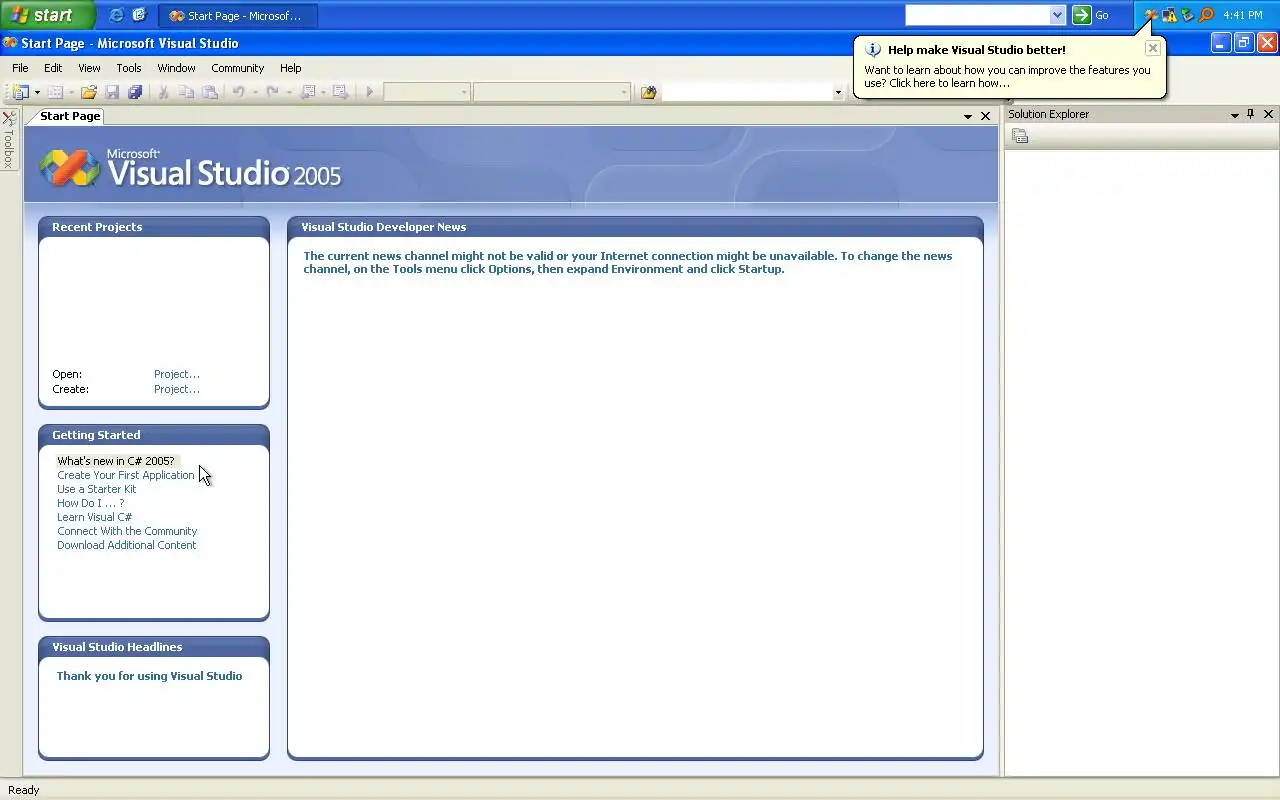This screenshot has width=1280, height=800.
Task: Open the View menu
Action: [x=89, y=68]
